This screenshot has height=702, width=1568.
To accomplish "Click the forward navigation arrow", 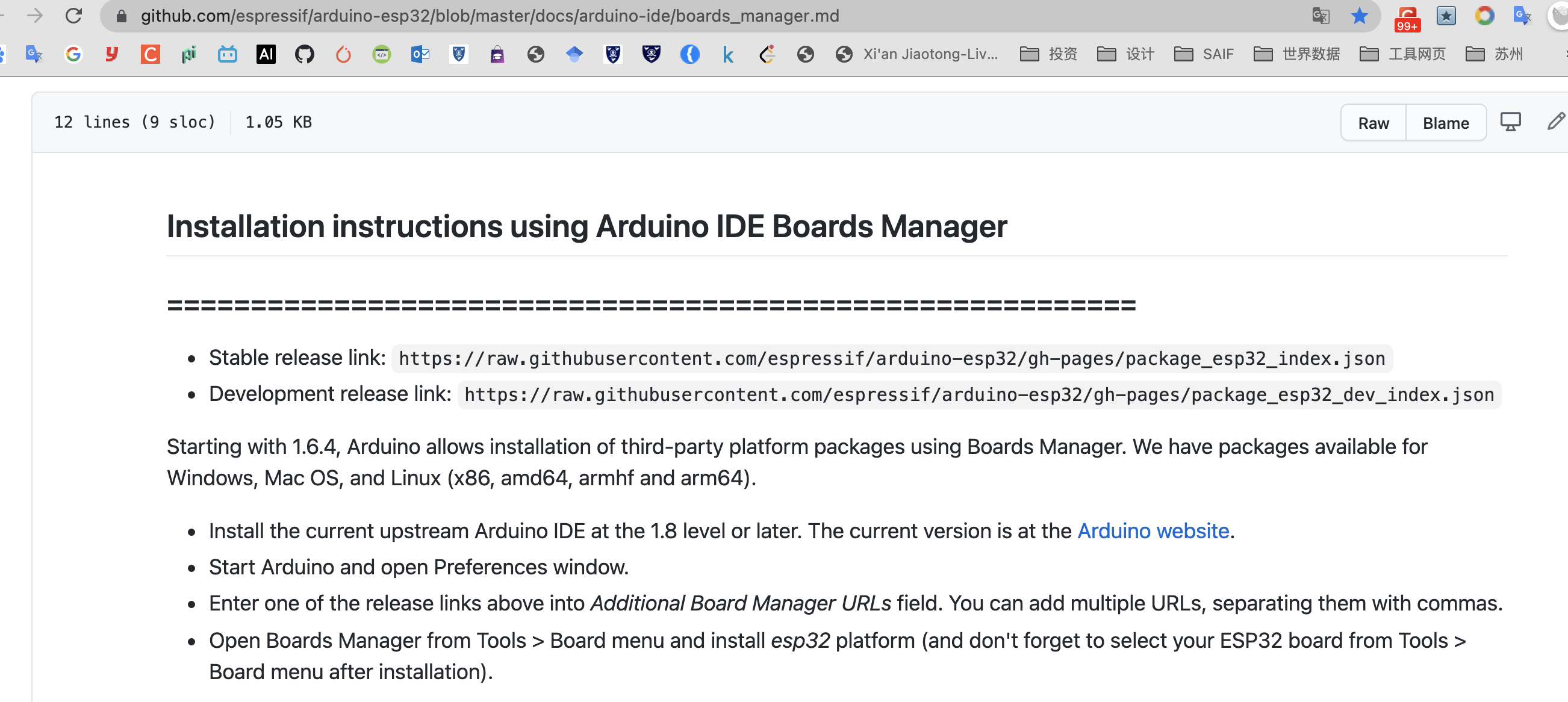I will [35, 16].
